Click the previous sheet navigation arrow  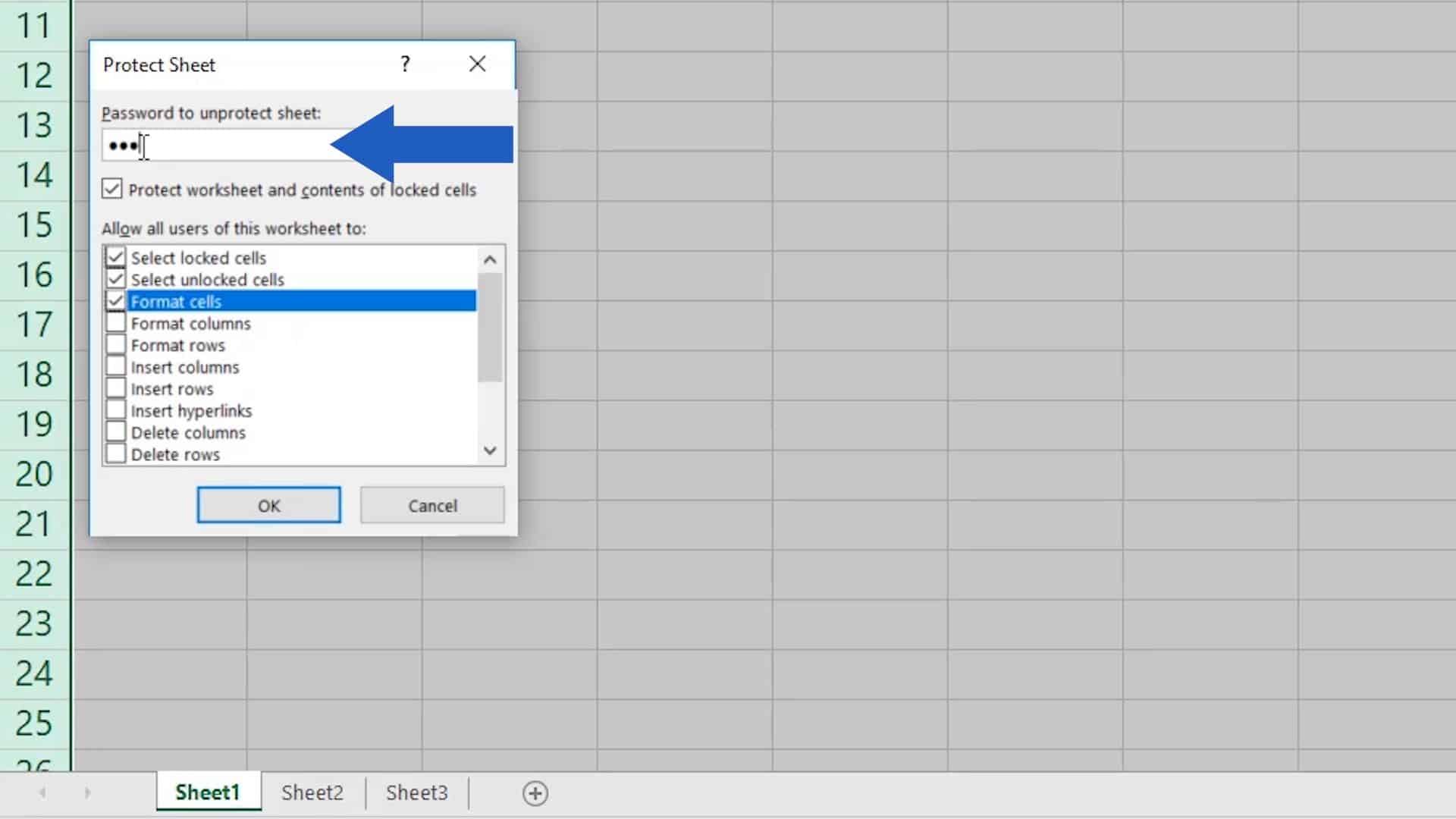point(42,792)
